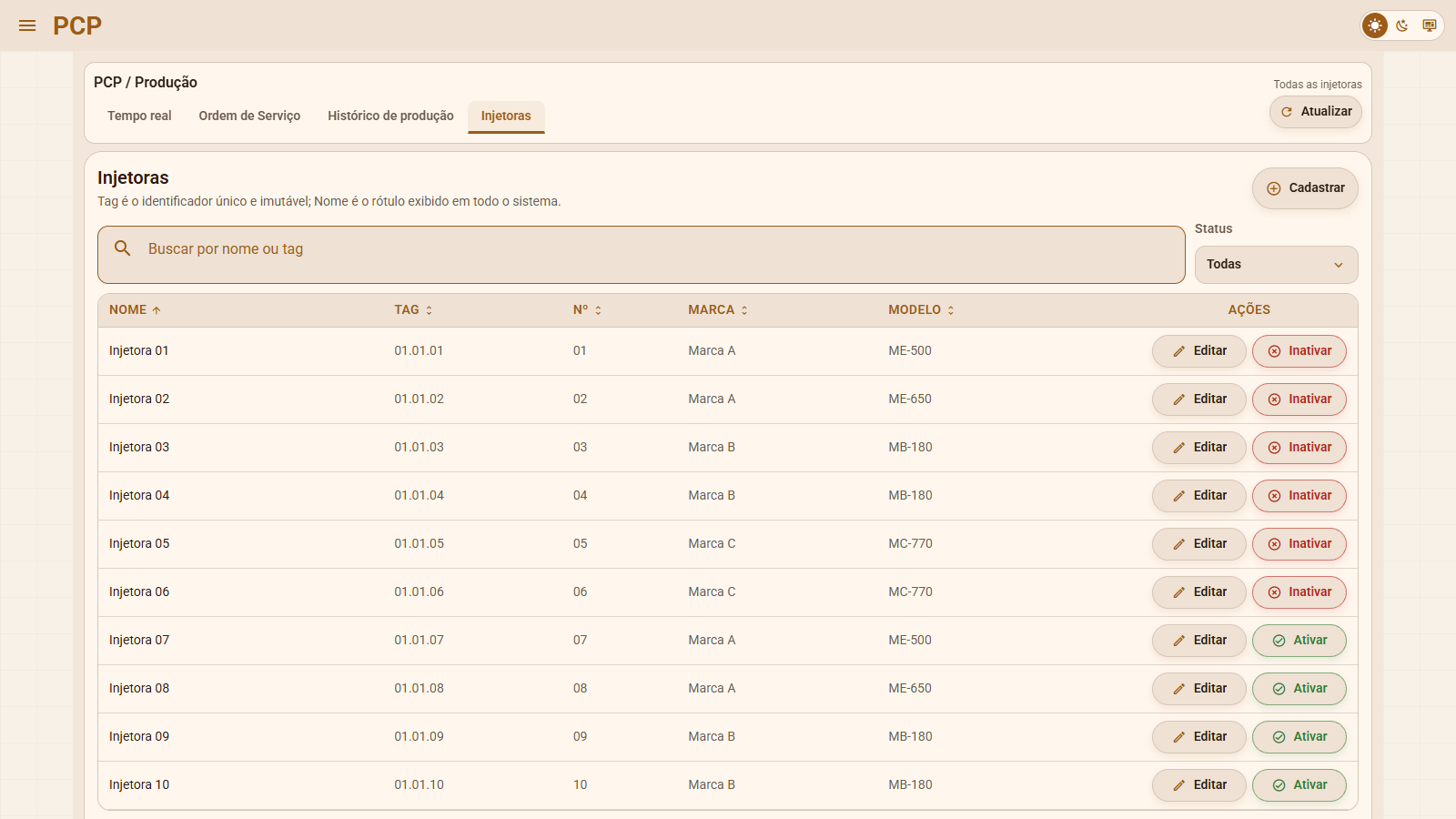Click the edit pencil icon for Injetora 06
Image resolution: width=1456 pixels, height=819 pixels.
[1178, 592]
